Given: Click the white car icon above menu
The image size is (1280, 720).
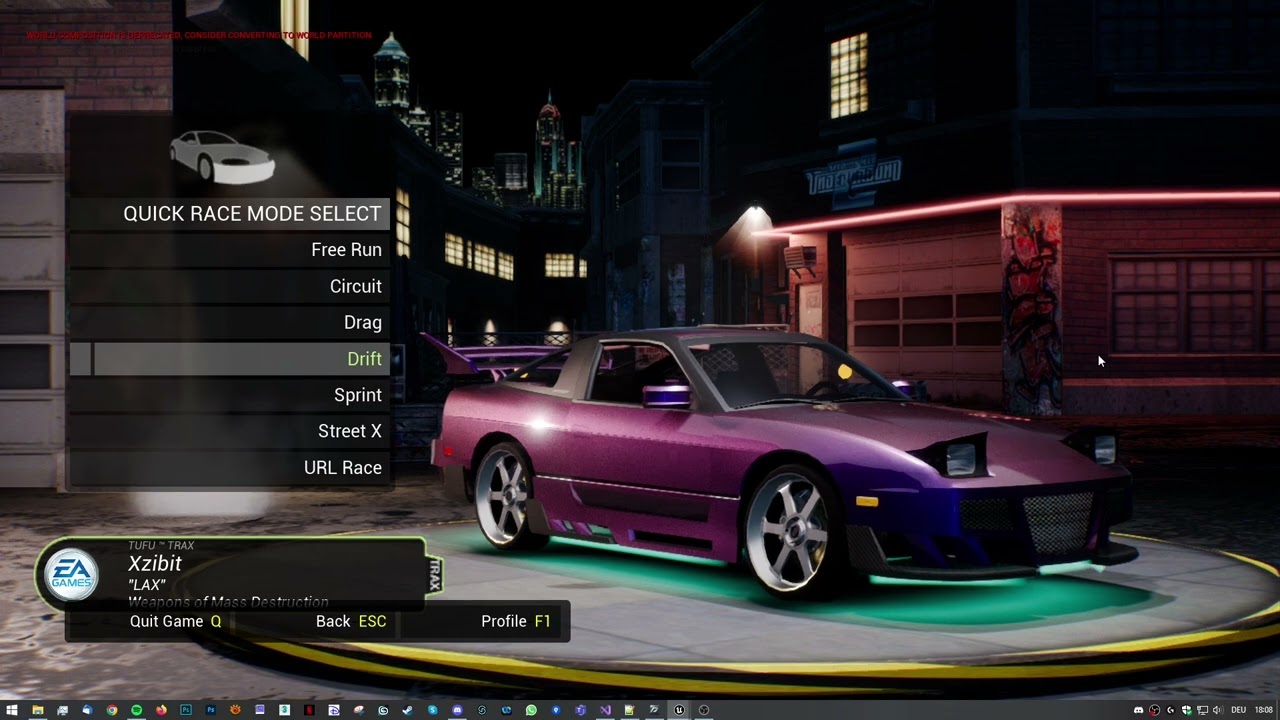Looking at the screenshot, I should tap(222, 157).
